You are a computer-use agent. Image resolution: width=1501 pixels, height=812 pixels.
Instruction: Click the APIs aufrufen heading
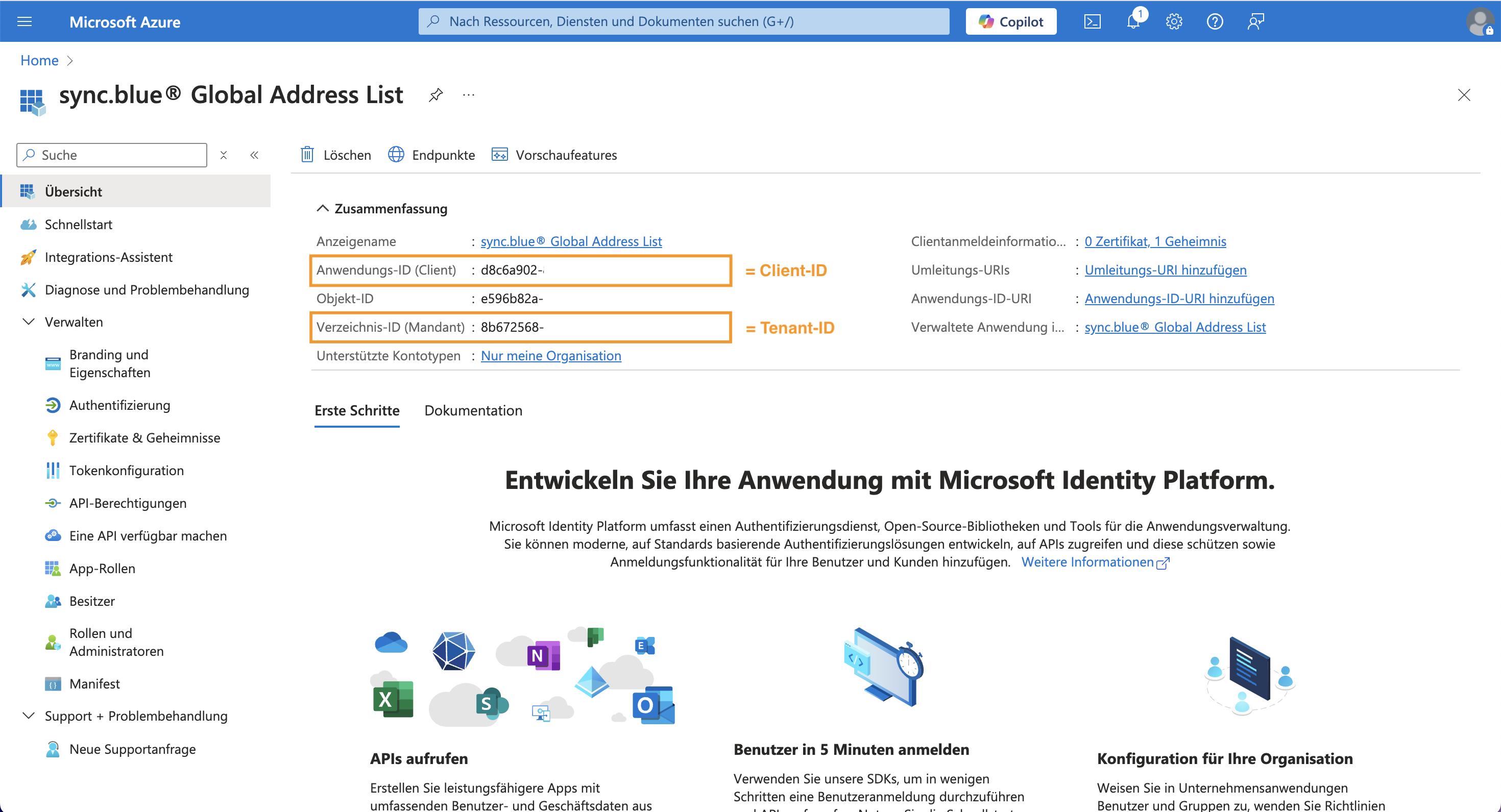tap(418, 758)
